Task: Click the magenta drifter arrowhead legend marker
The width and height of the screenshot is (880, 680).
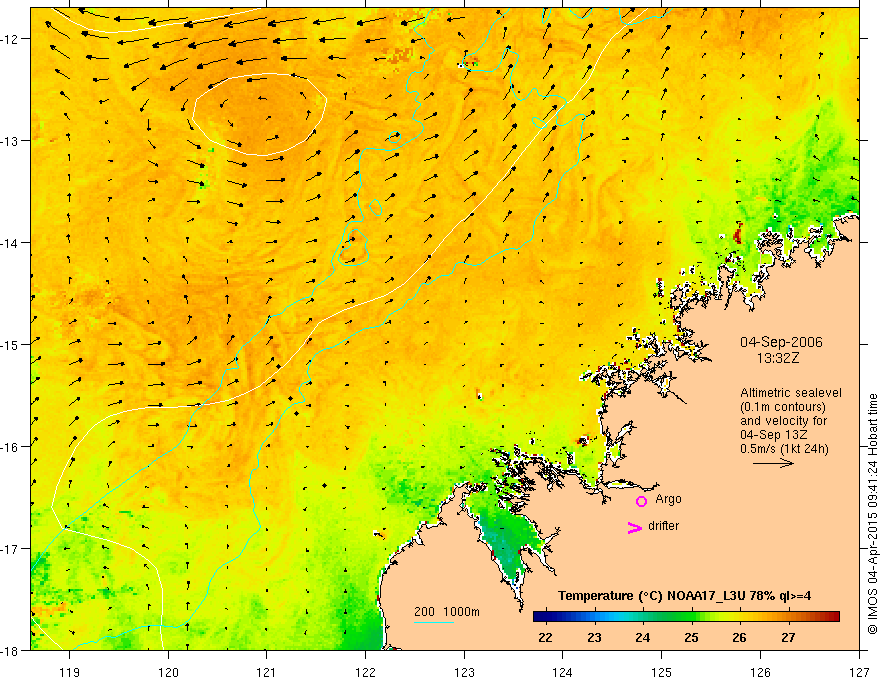Action: tap(635, 528)
